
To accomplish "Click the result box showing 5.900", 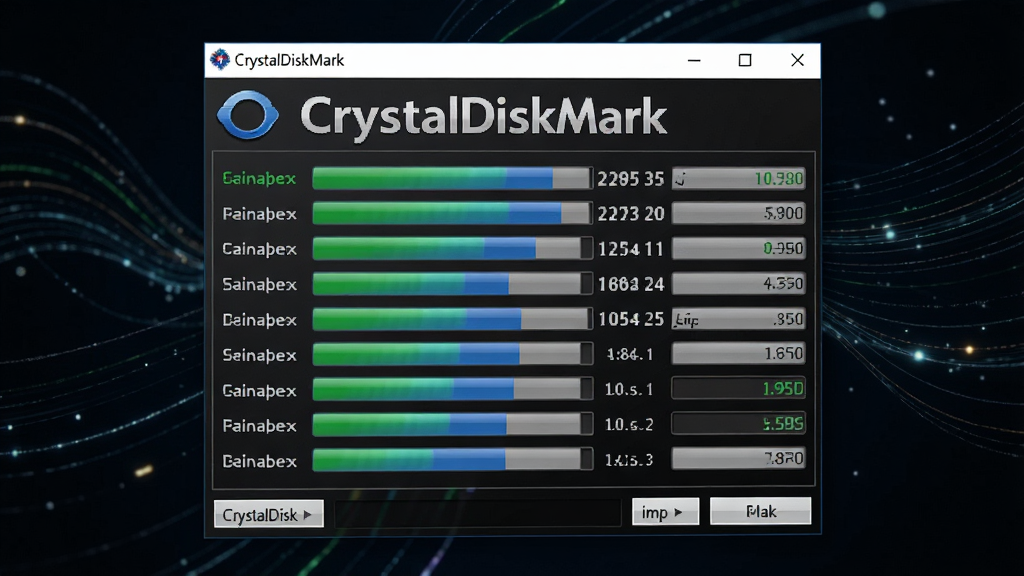I will (739, 213).
